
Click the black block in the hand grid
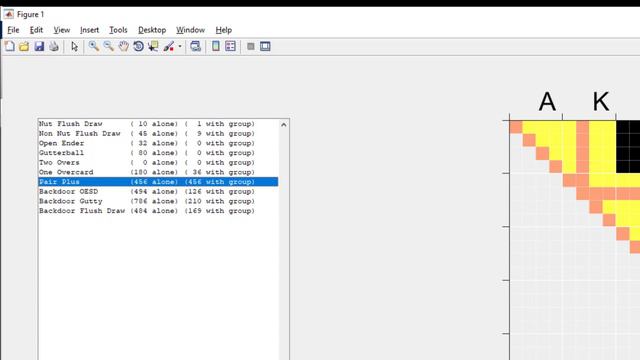628,146
